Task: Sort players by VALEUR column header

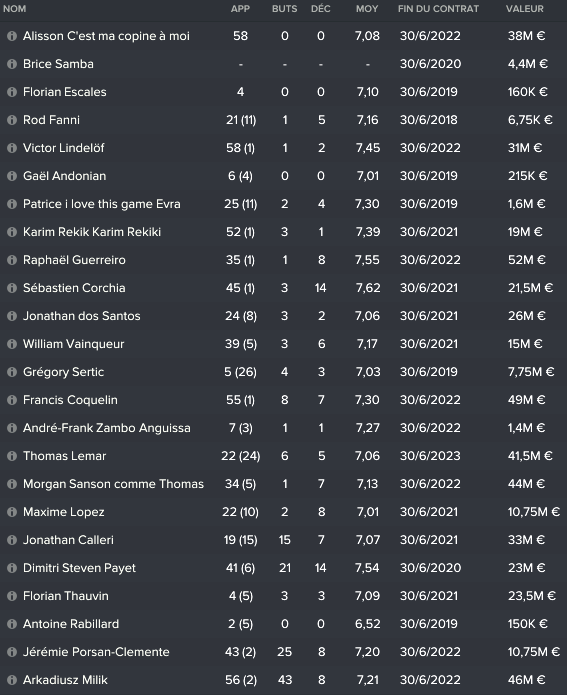Action: 525,9
